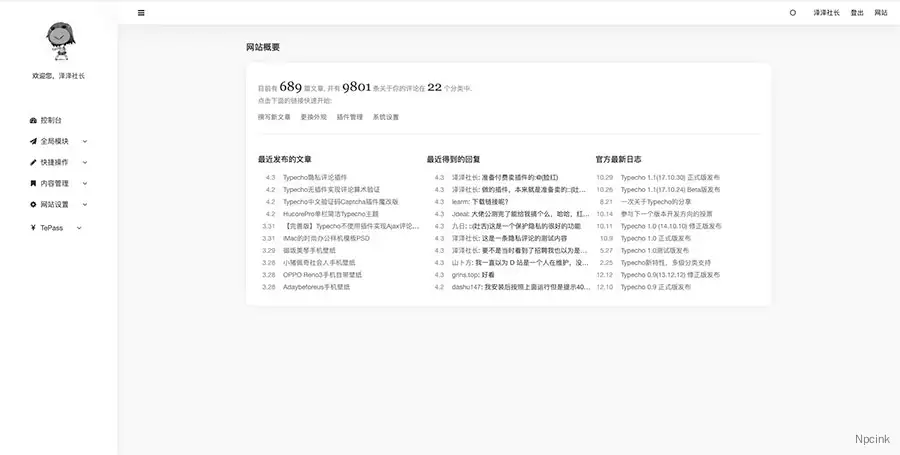Viewport: 900px width, 455px height.
Task: Open log Typecho新特性，多级分类支持
Action: click(666, 263)
